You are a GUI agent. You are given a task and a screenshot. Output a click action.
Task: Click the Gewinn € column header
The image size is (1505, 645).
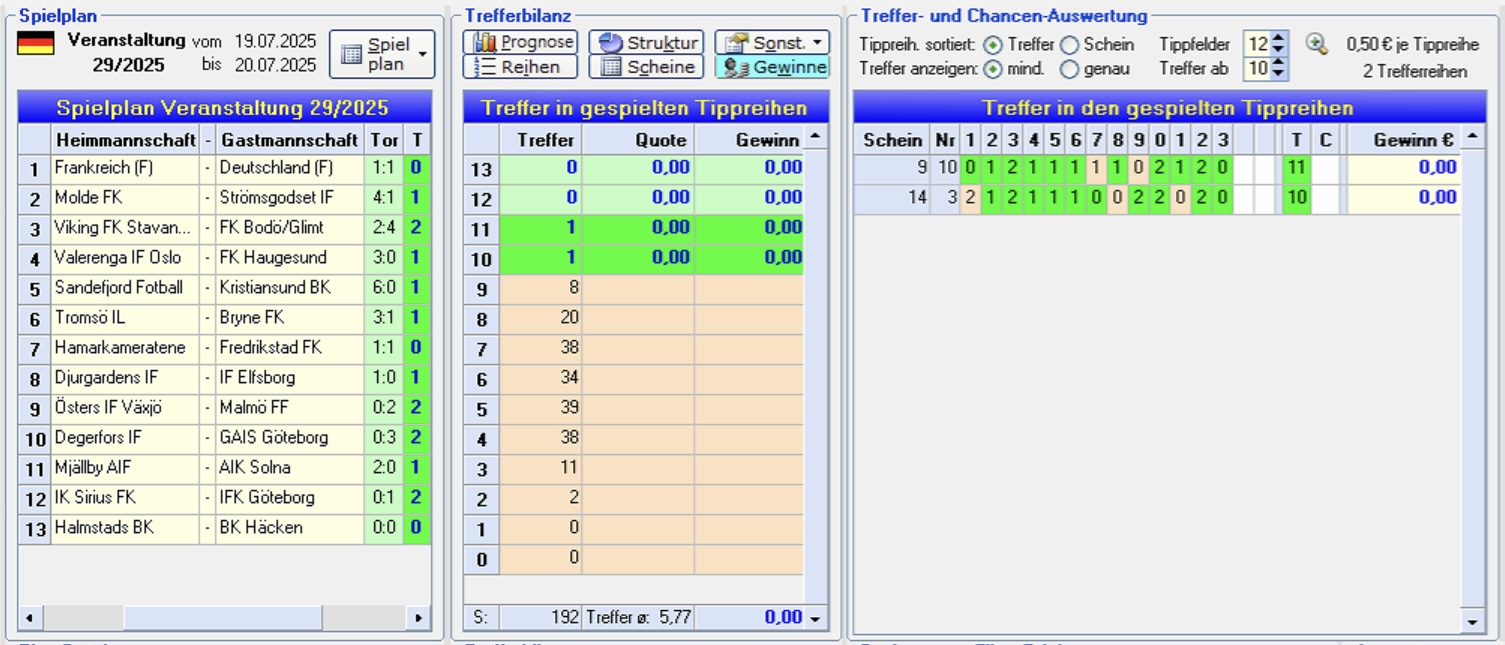point(1404,139)
